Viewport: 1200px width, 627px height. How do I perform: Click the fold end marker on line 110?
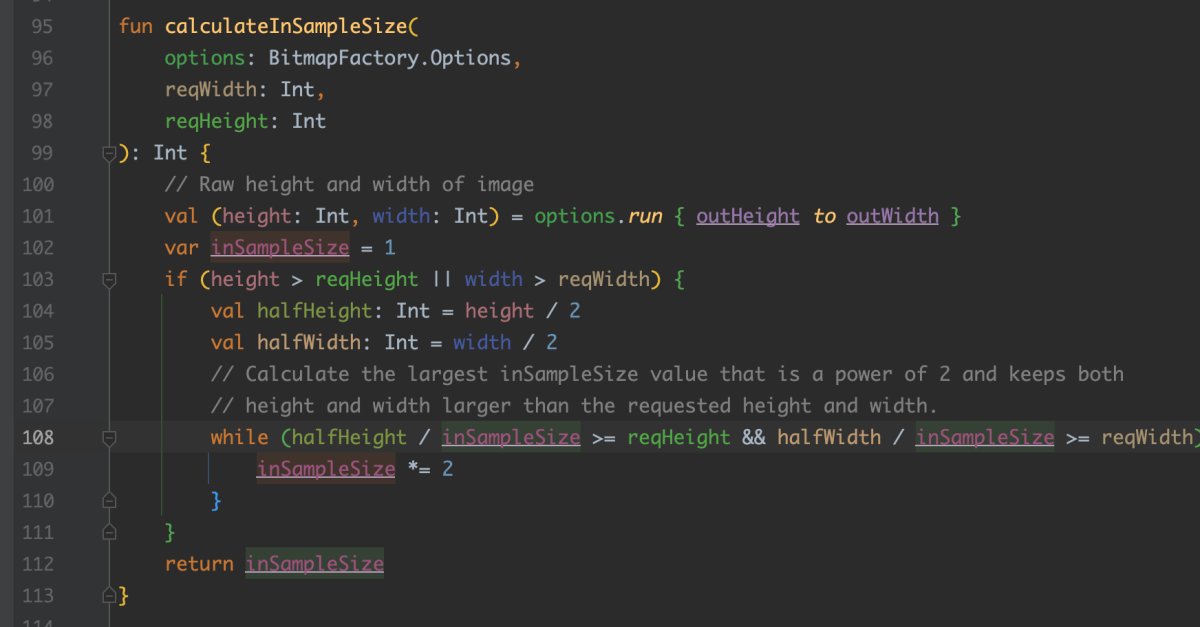click(109, 501)
